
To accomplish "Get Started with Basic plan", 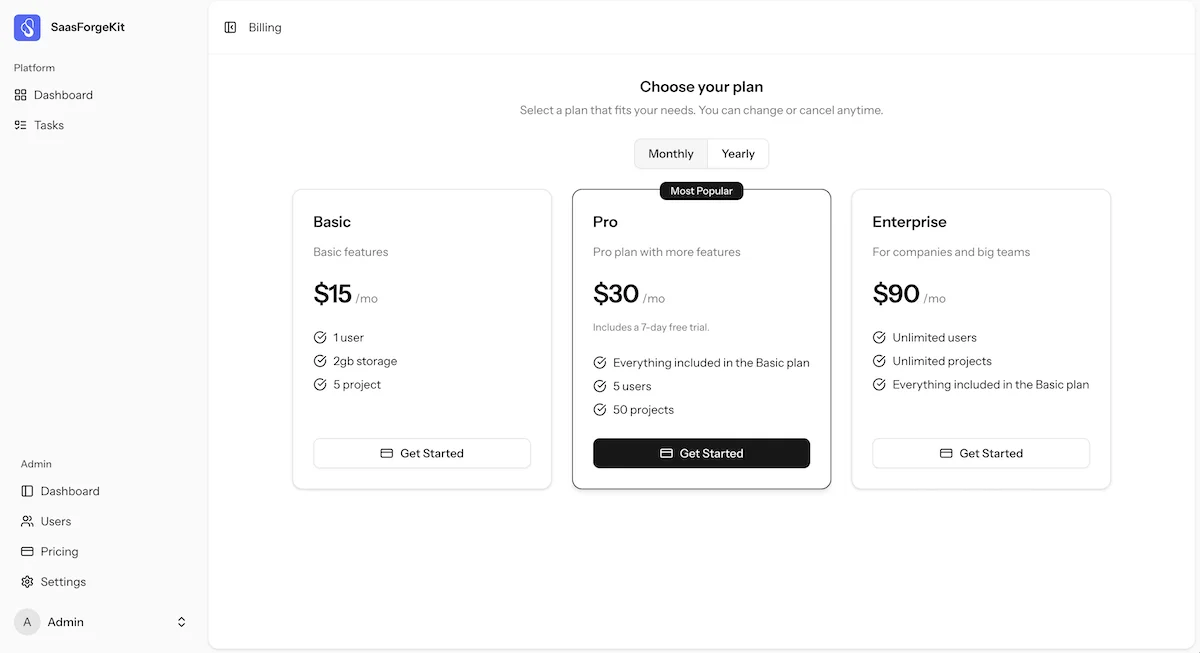I will [x=422, y=453].
